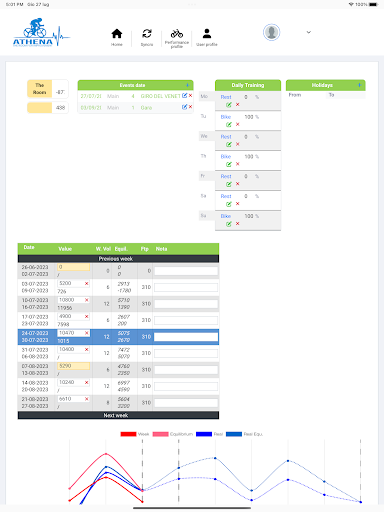Clear value for week 17-07-2023
Viewport: 384px width, 512px height.
[86, 316]
